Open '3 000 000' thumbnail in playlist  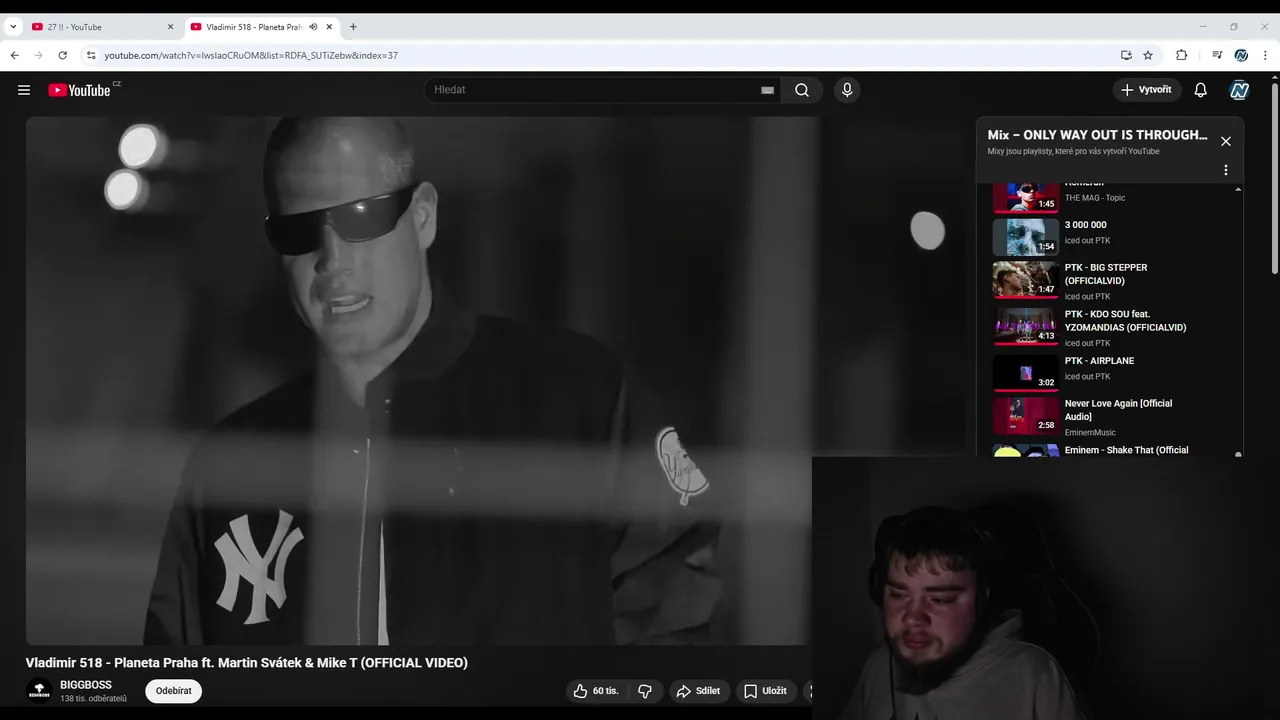click(1025, 237)
